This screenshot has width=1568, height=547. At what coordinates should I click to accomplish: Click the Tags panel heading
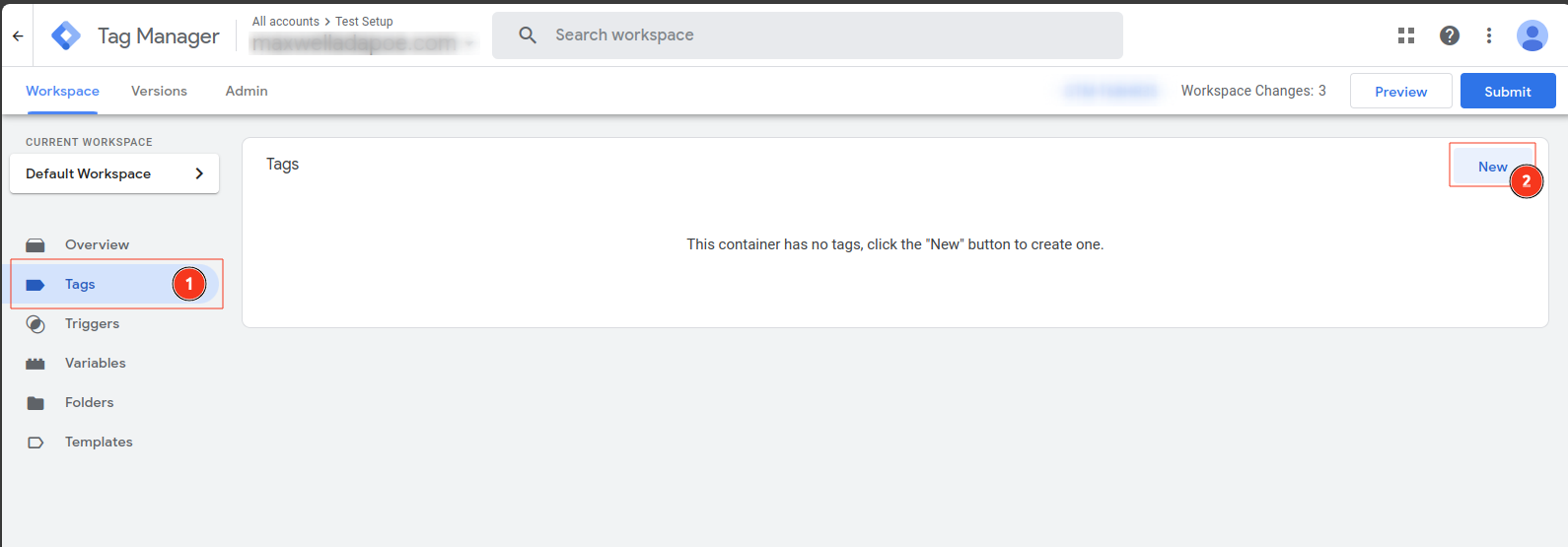pyautogui.click(x=282, y=165)
